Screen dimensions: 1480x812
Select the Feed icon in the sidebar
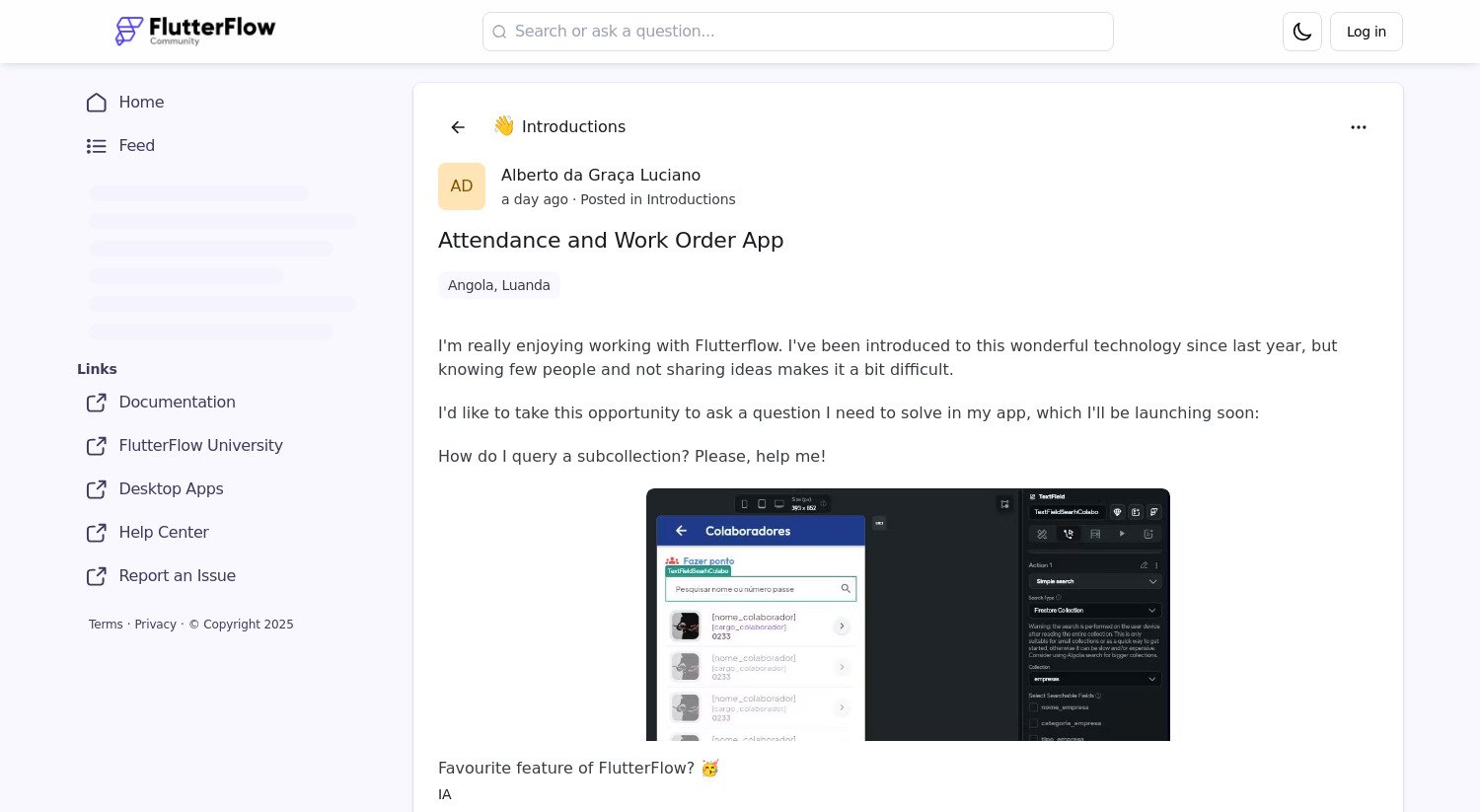click(x=97, y=145)
